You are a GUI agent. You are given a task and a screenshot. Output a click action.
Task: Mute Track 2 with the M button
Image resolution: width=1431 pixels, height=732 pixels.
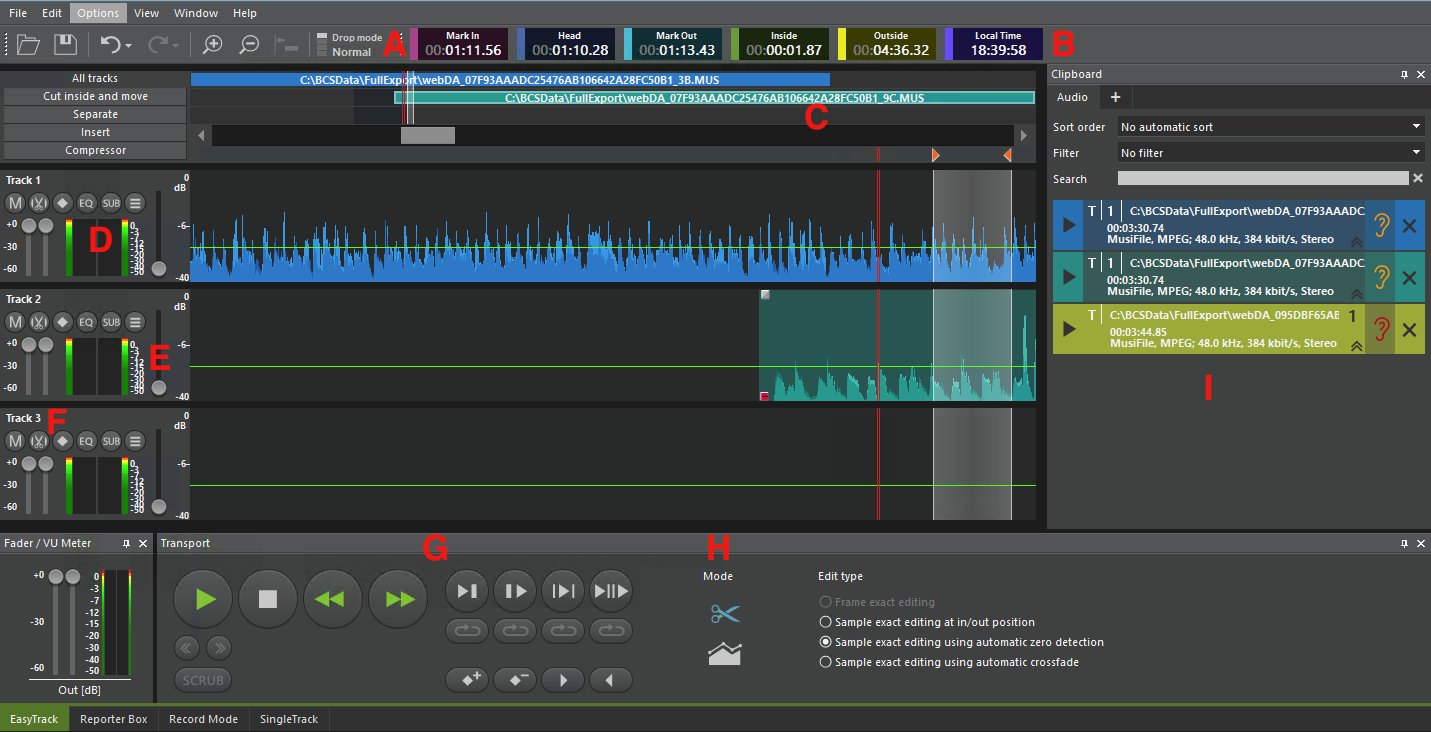15,321
